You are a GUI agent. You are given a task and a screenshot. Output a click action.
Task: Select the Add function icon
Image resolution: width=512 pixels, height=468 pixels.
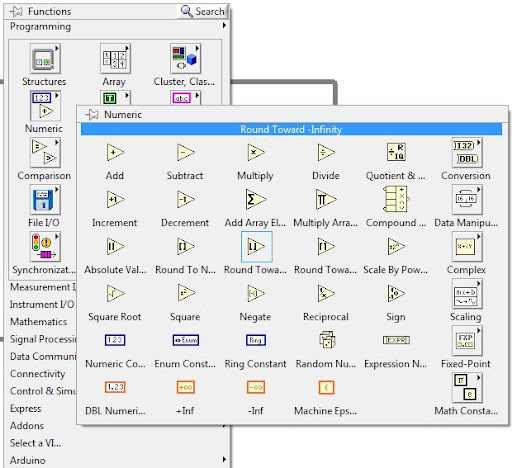click(x=115, y=153)
